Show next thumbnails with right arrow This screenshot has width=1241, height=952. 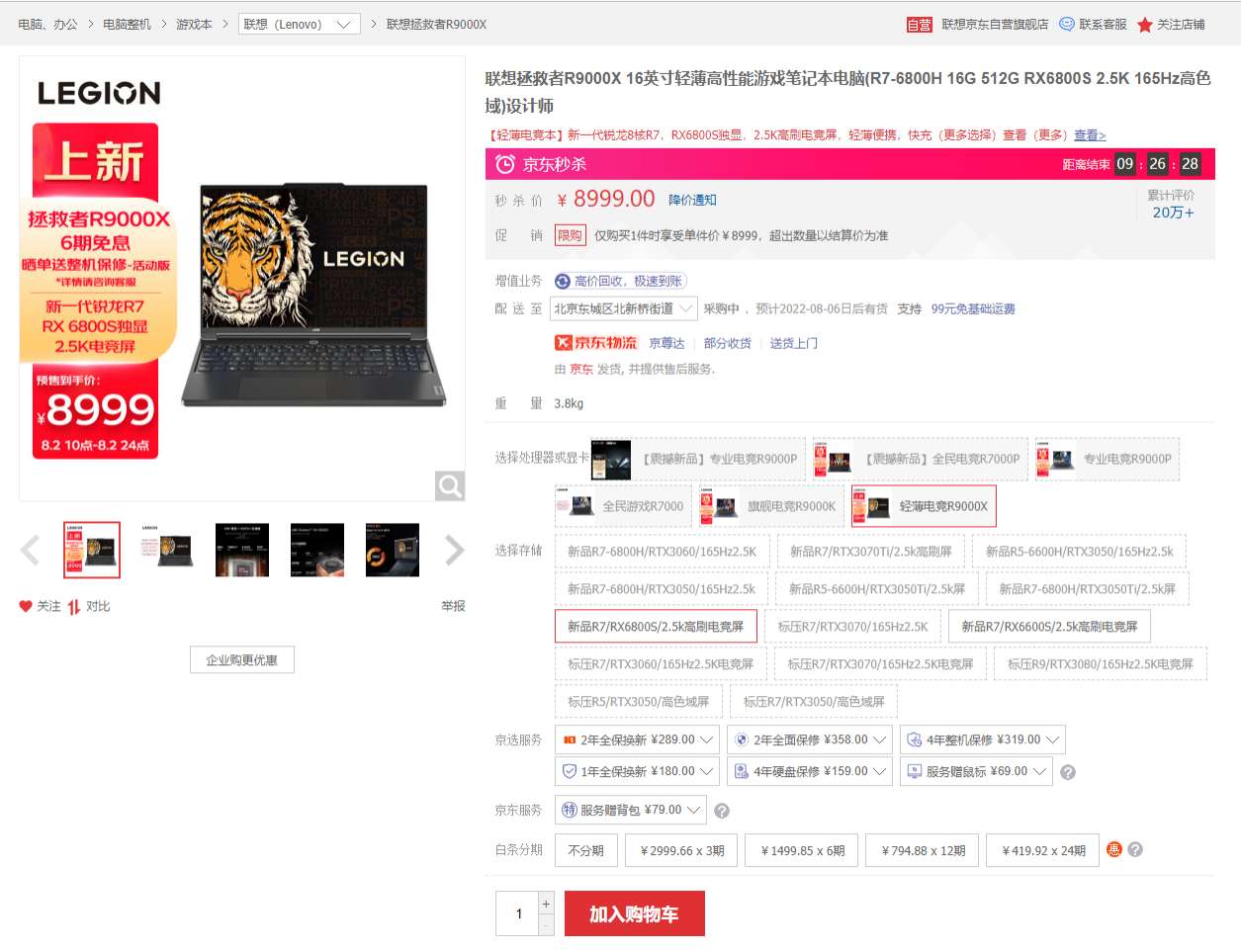click(454, 550)
